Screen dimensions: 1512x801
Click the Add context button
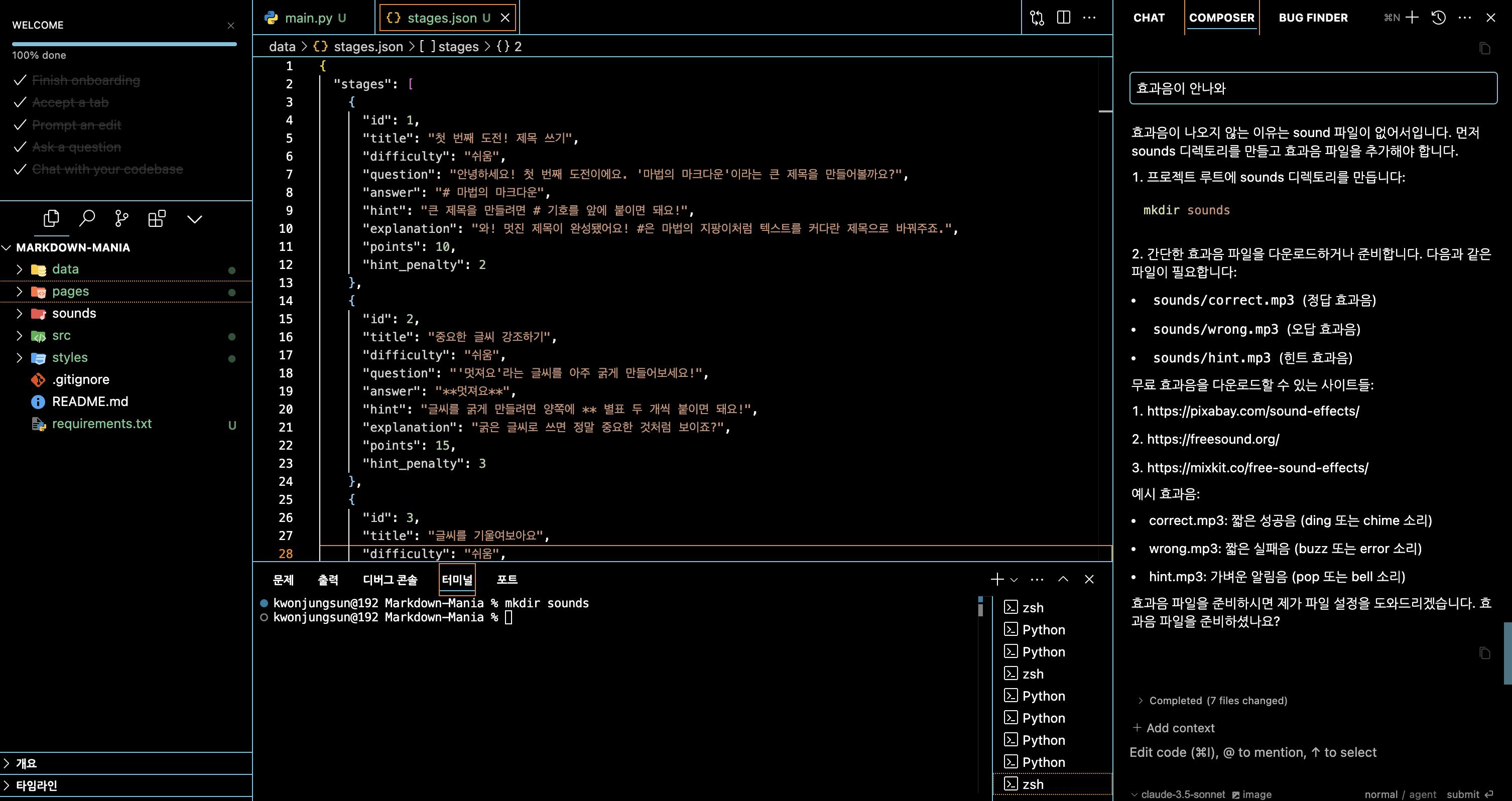pyautogui.click(x=1173, y=728)
